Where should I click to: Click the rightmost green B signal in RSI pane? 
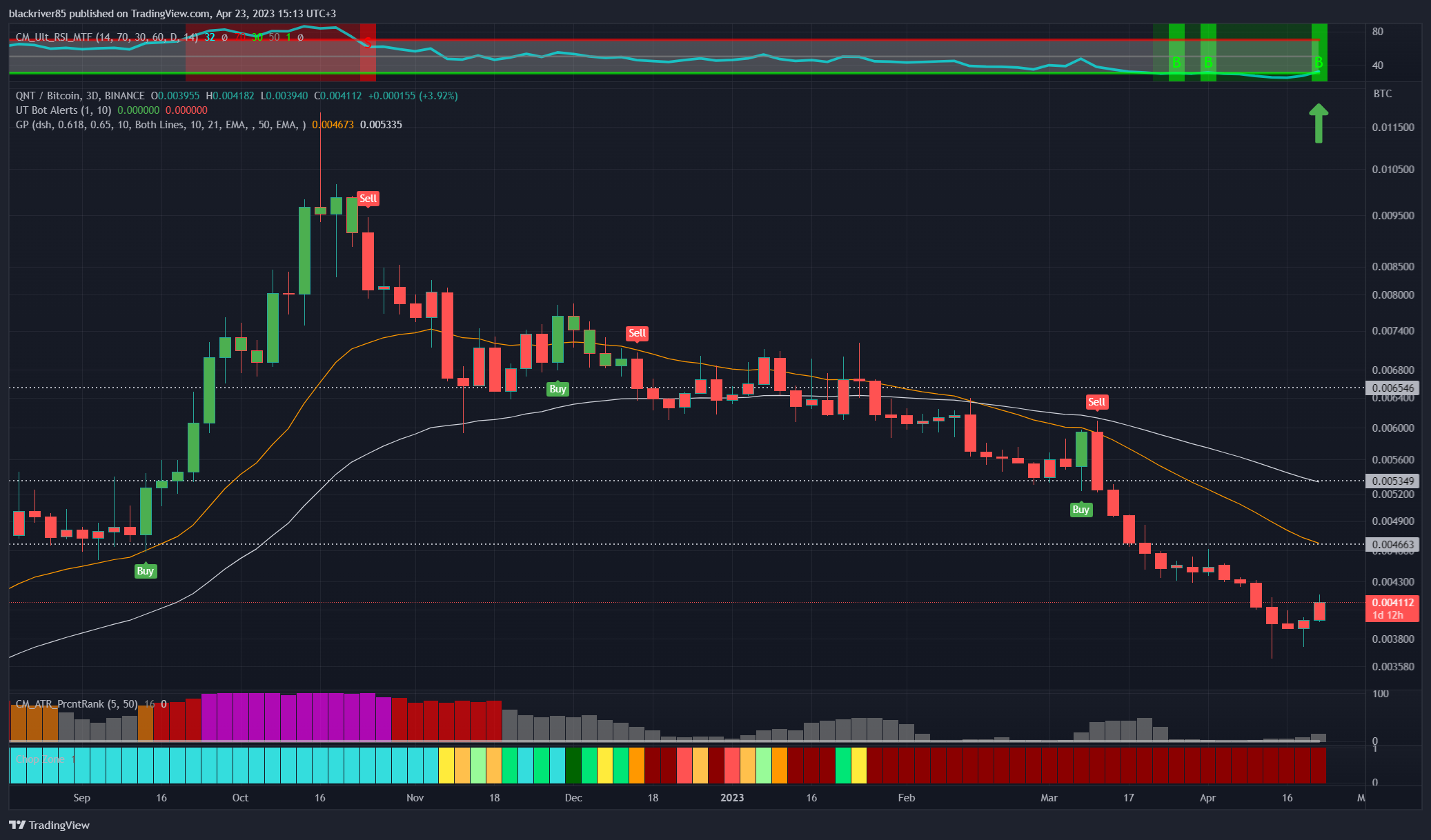[x=1319, y=63]
